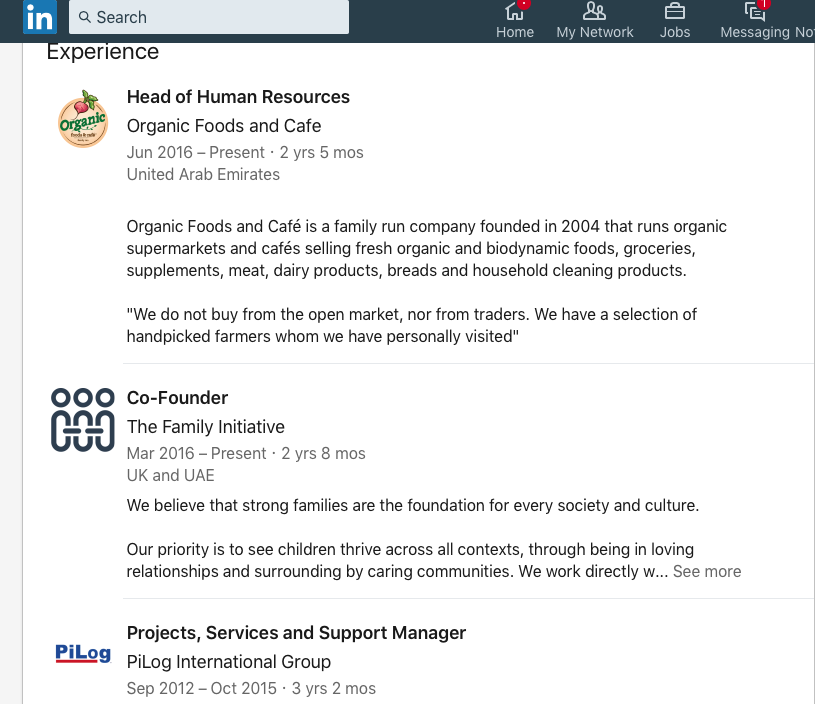Viewport: 815px width, 704px height.
Task: Select the Jobs tab label
Action: tap(675, 32)
